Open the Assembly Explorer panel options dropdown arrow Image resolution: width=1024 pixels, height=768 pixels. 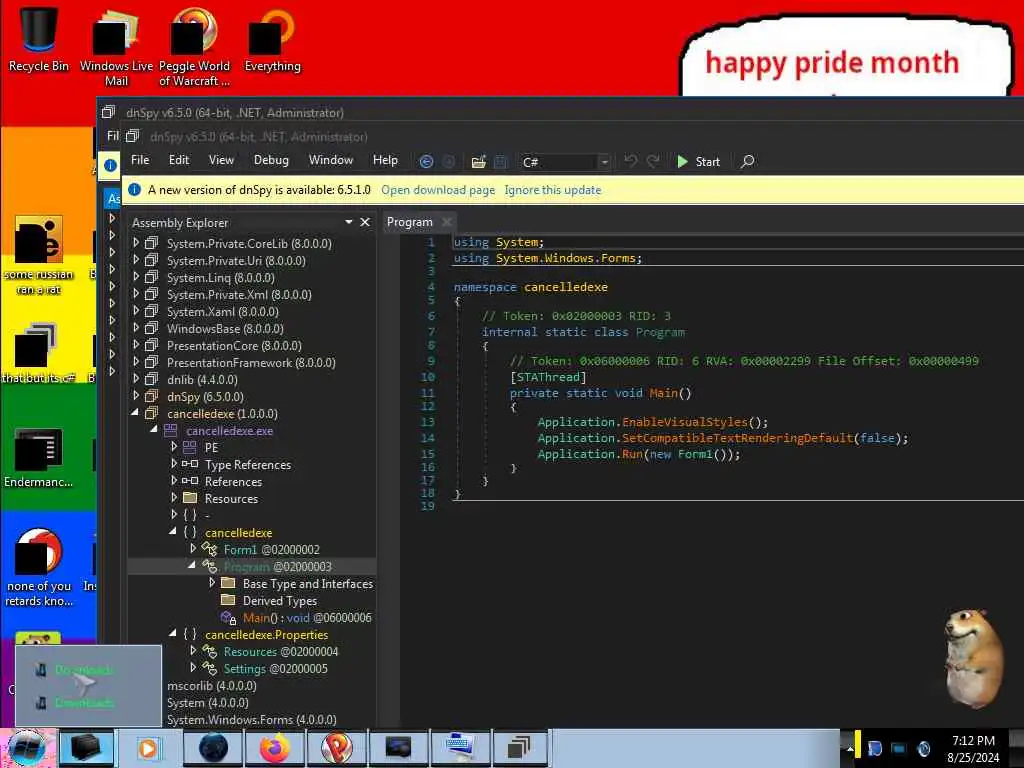pyautogui.click(x=349, y=222)
